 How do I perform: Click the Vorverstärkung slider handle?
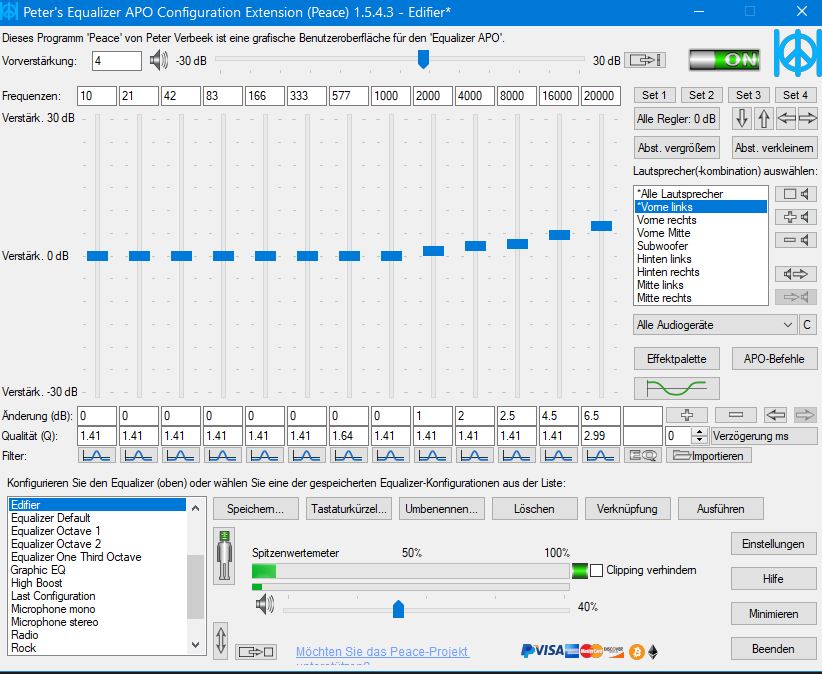click(423, 59)
